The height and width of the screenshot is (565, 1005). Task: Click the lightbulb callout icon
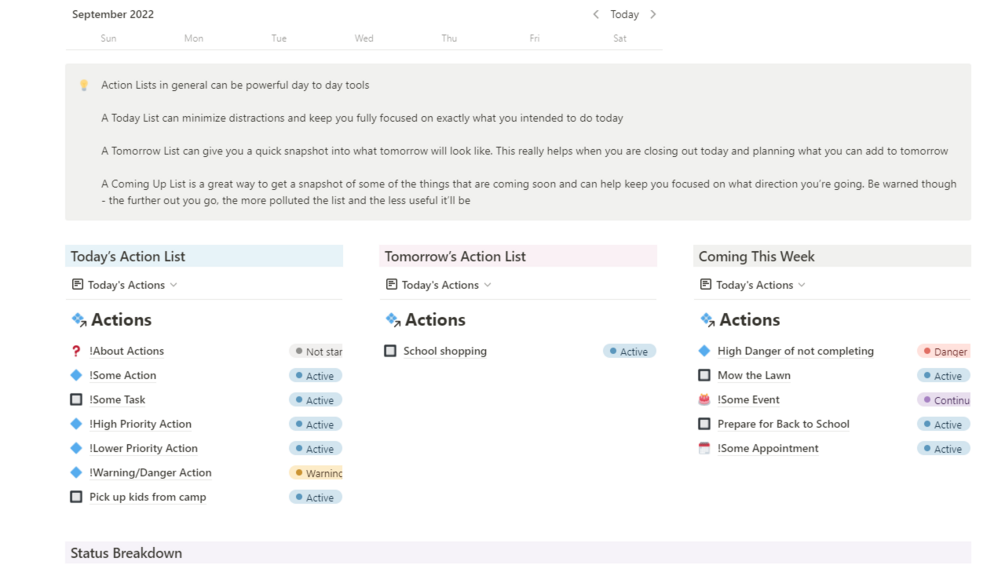84,86
